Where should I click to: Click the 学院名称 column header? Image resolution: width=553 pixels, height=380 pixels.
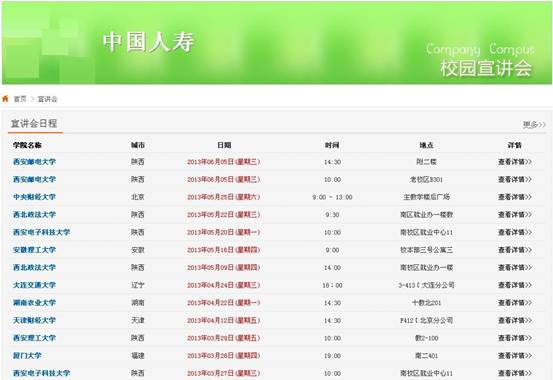click(x=28, y=145)
